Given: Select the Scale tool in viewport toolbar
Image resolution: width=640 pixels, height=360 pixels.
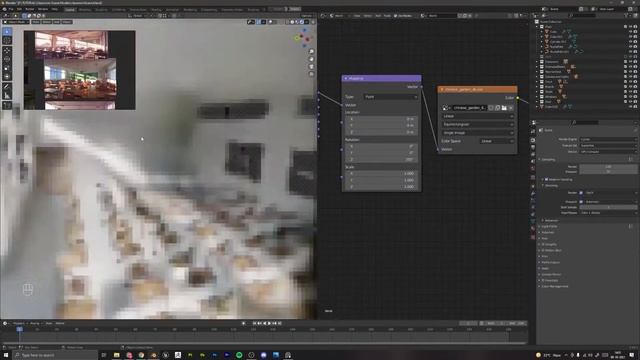Looking at the screenshot, I should coord(7,68).
